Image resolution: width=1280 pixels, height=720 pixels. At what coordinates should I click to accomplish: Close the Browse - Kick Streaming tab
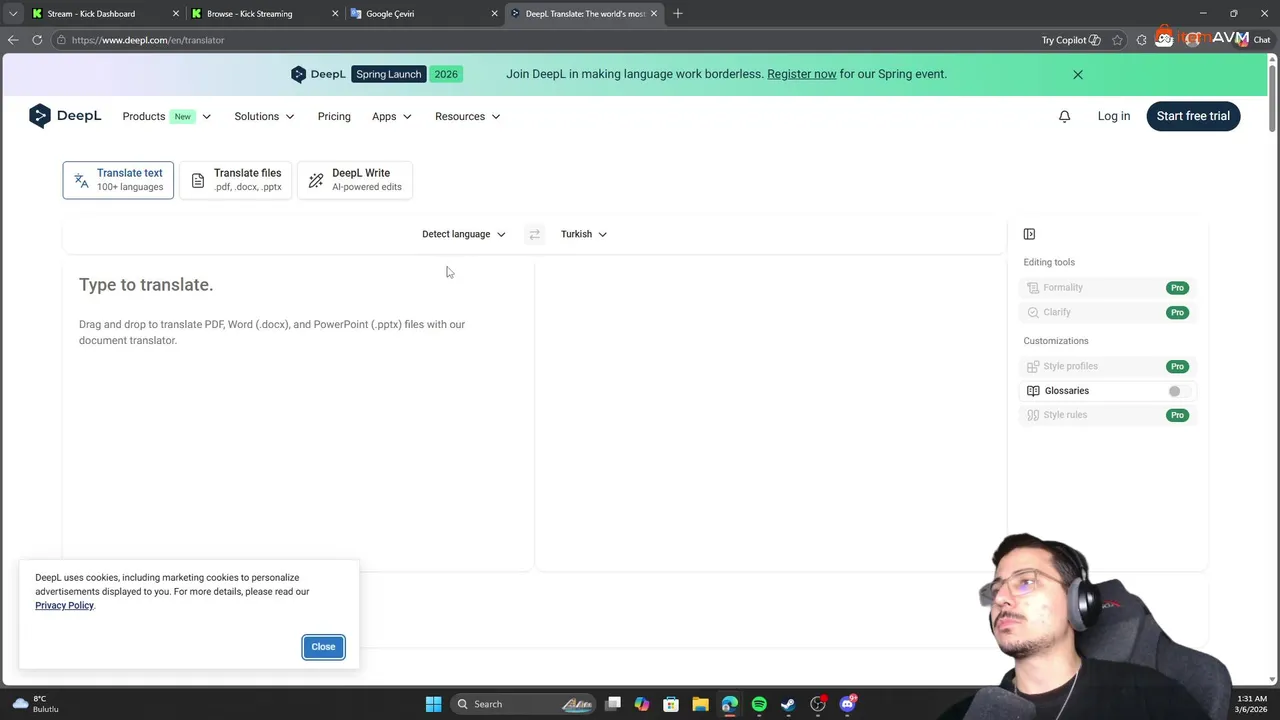pos(335,14)
